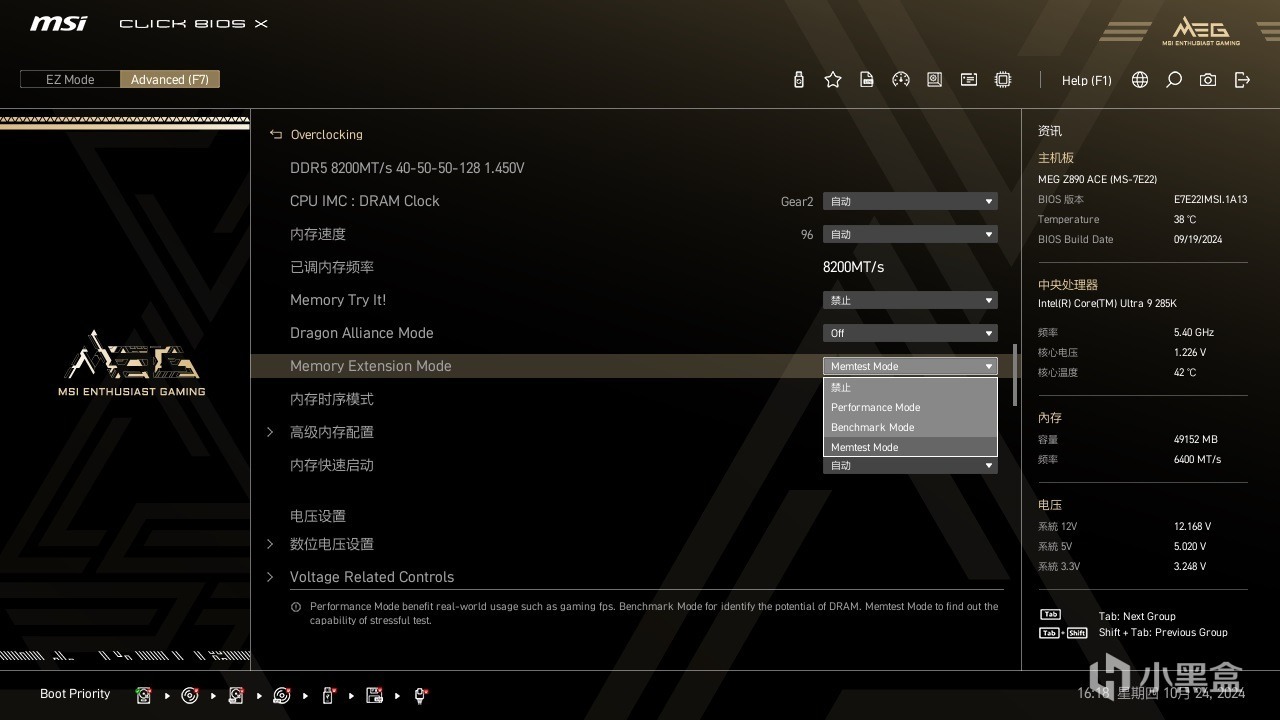
Task: Click the 8200MT/s adjusted frequency value
Action: pos(853,267)
